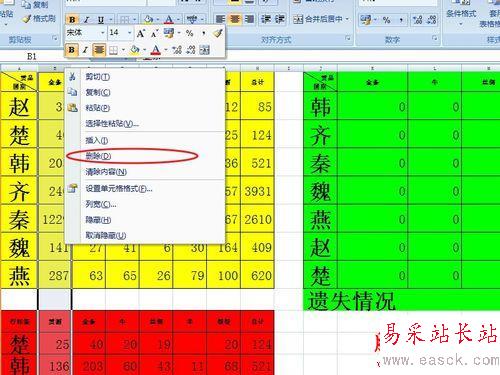Click Shrink Font on the mini toolbar

click(154, 33)
